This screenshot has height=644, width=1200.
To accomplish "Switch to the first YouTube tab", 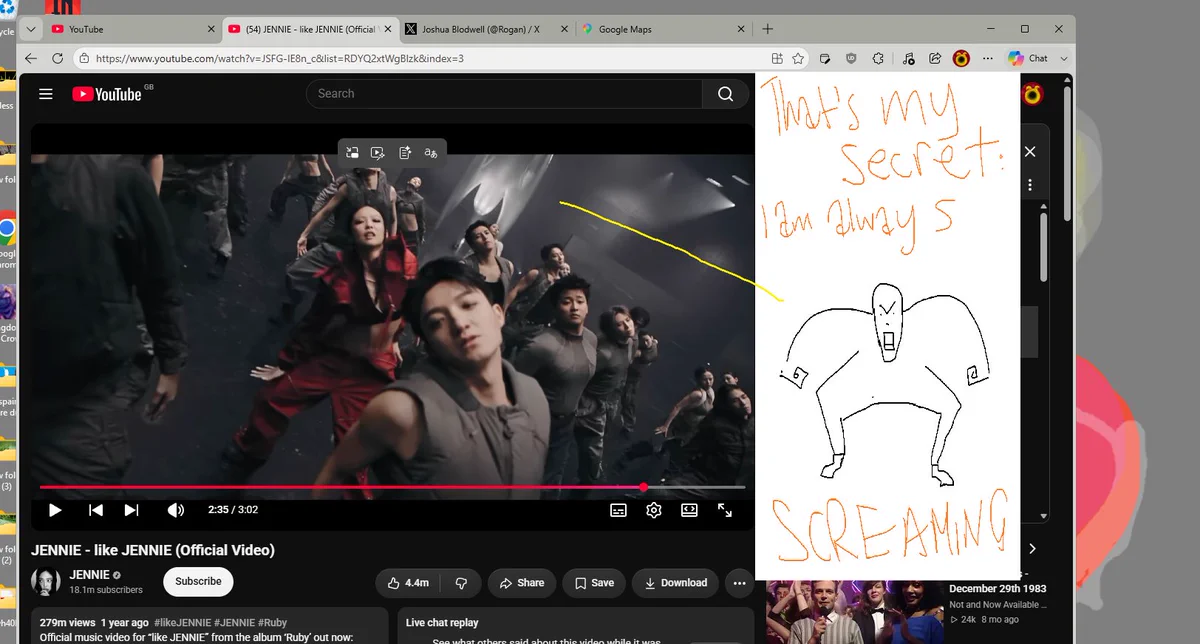I will (x=132, y=29).
